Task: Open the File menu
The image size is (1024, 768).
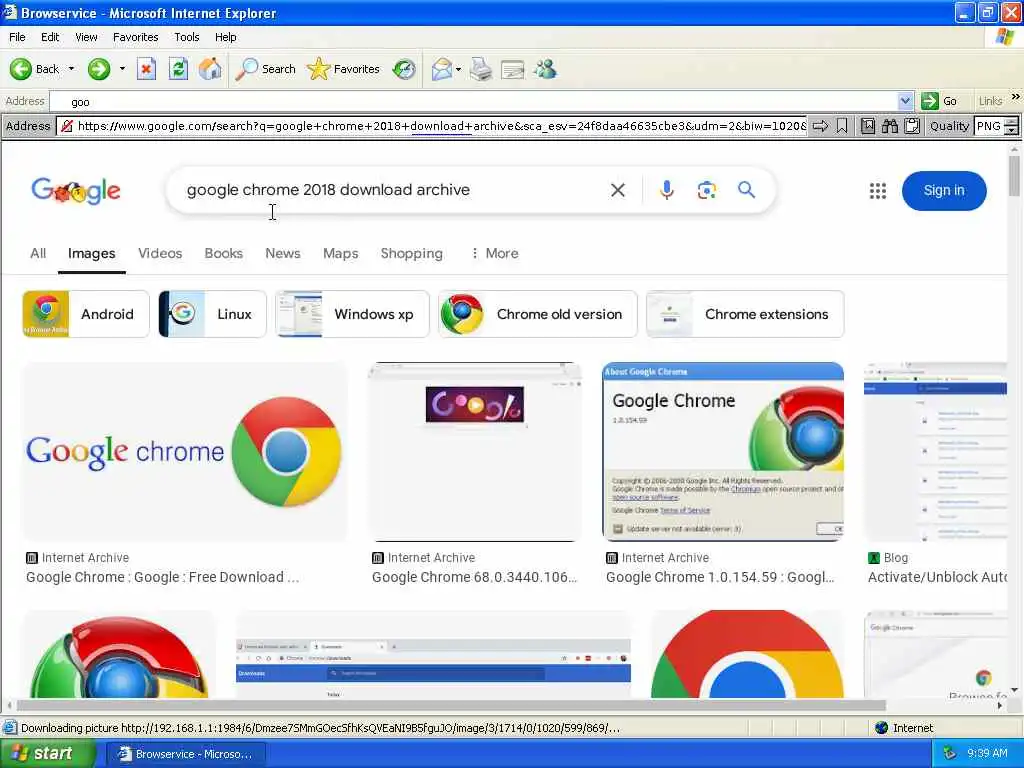Action: coord(17,37)
